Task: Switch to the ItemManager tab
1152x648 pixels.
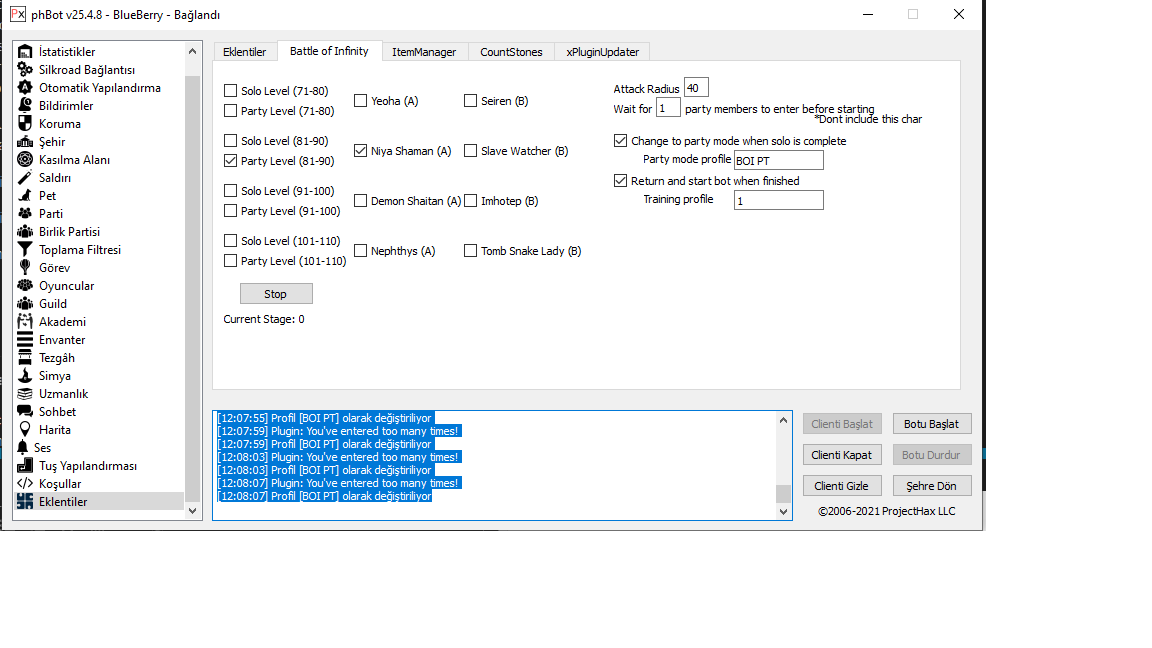Action: [424, 52]
